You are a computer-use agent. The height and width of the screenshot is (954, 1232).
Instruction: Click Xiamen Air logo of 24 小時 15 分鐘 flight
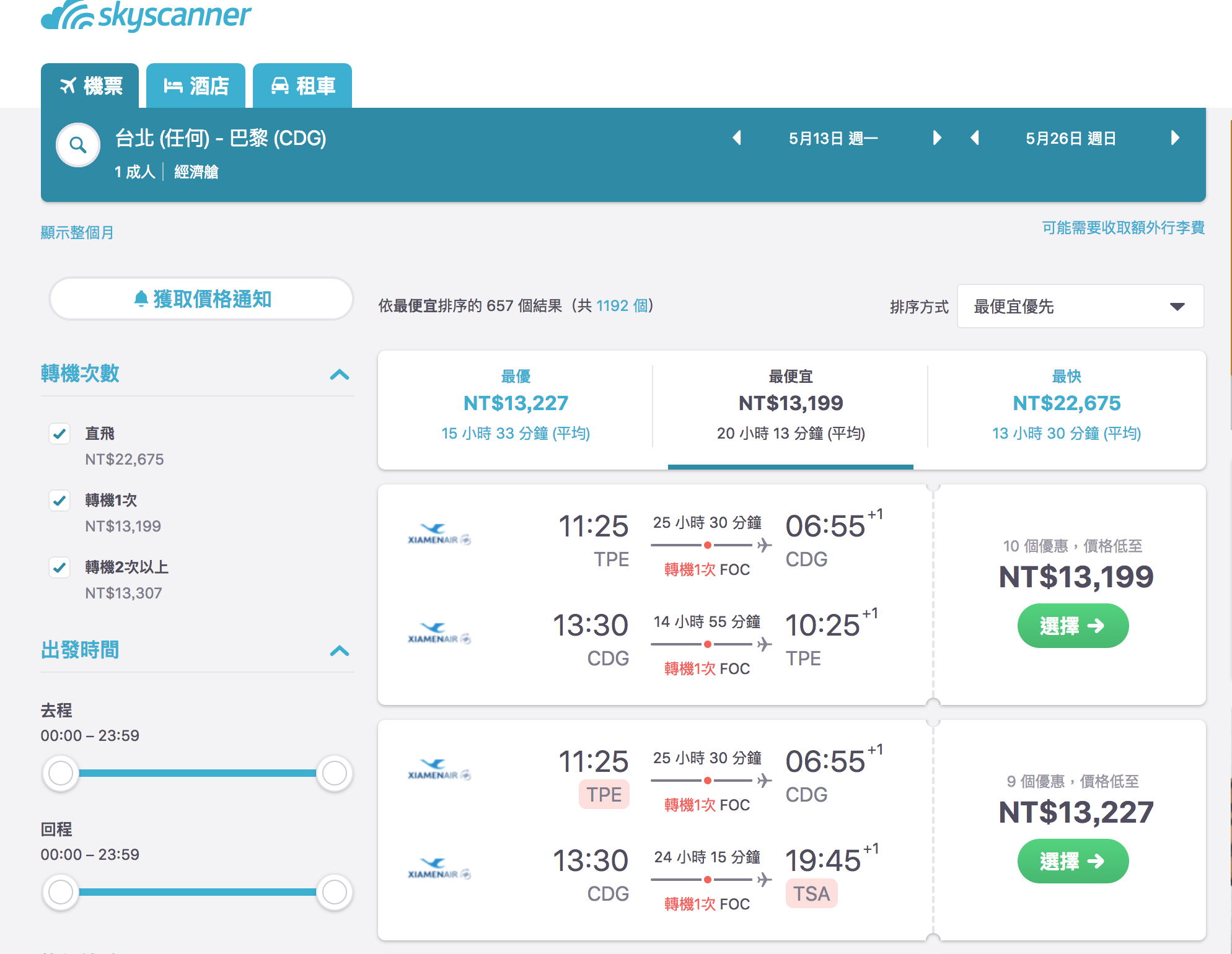tap(439, 869)
